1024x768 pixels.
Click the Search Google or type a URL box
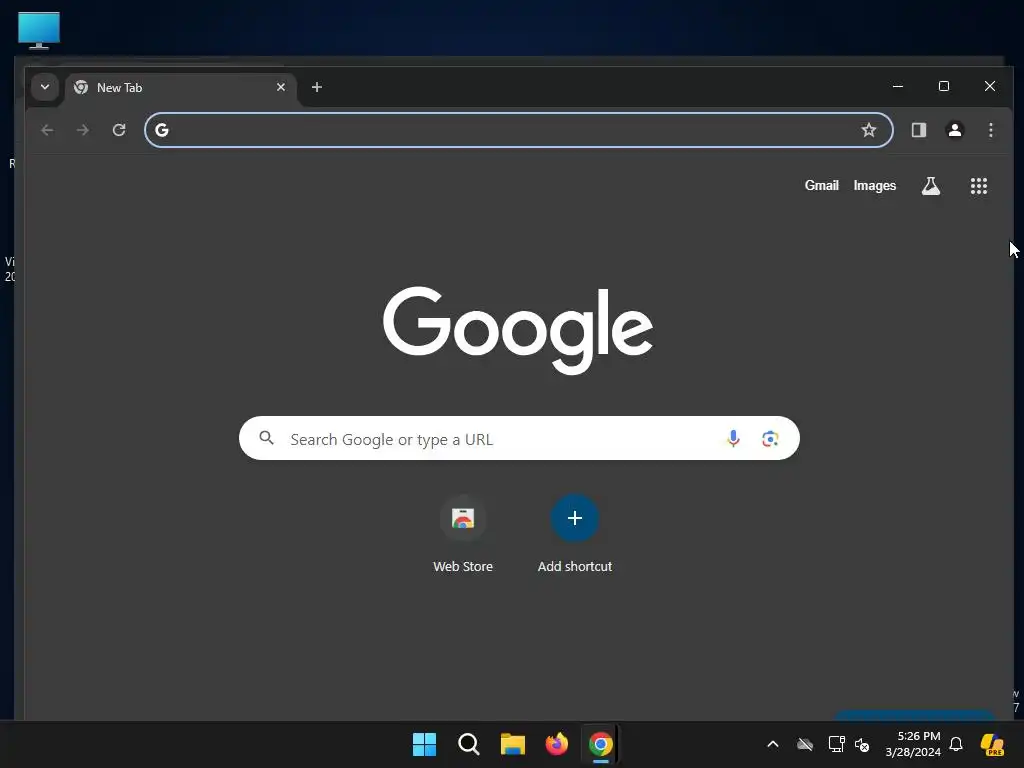click(519, 438)
